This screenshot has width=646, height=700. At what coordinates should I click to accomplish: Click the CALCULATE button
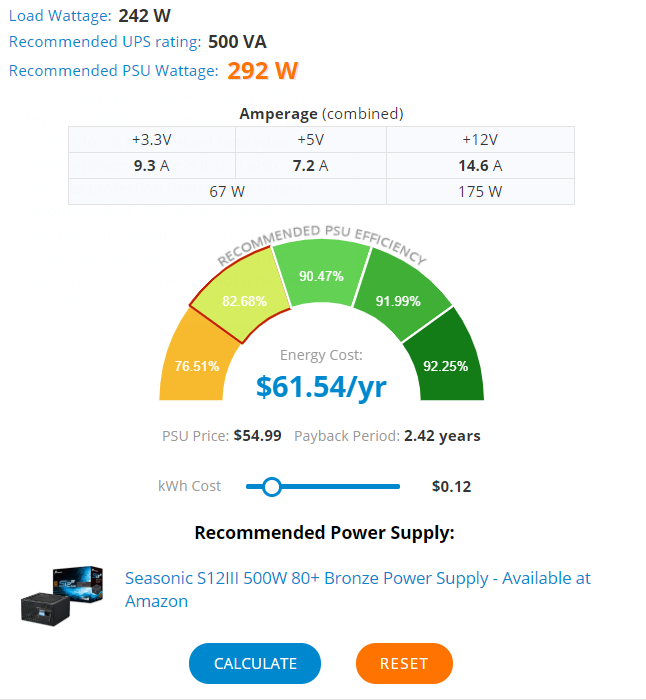tap(255, 664)
